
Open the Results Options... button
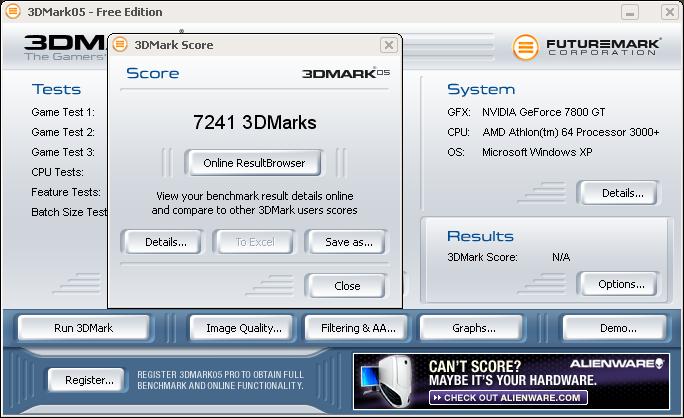click(621, 284)
